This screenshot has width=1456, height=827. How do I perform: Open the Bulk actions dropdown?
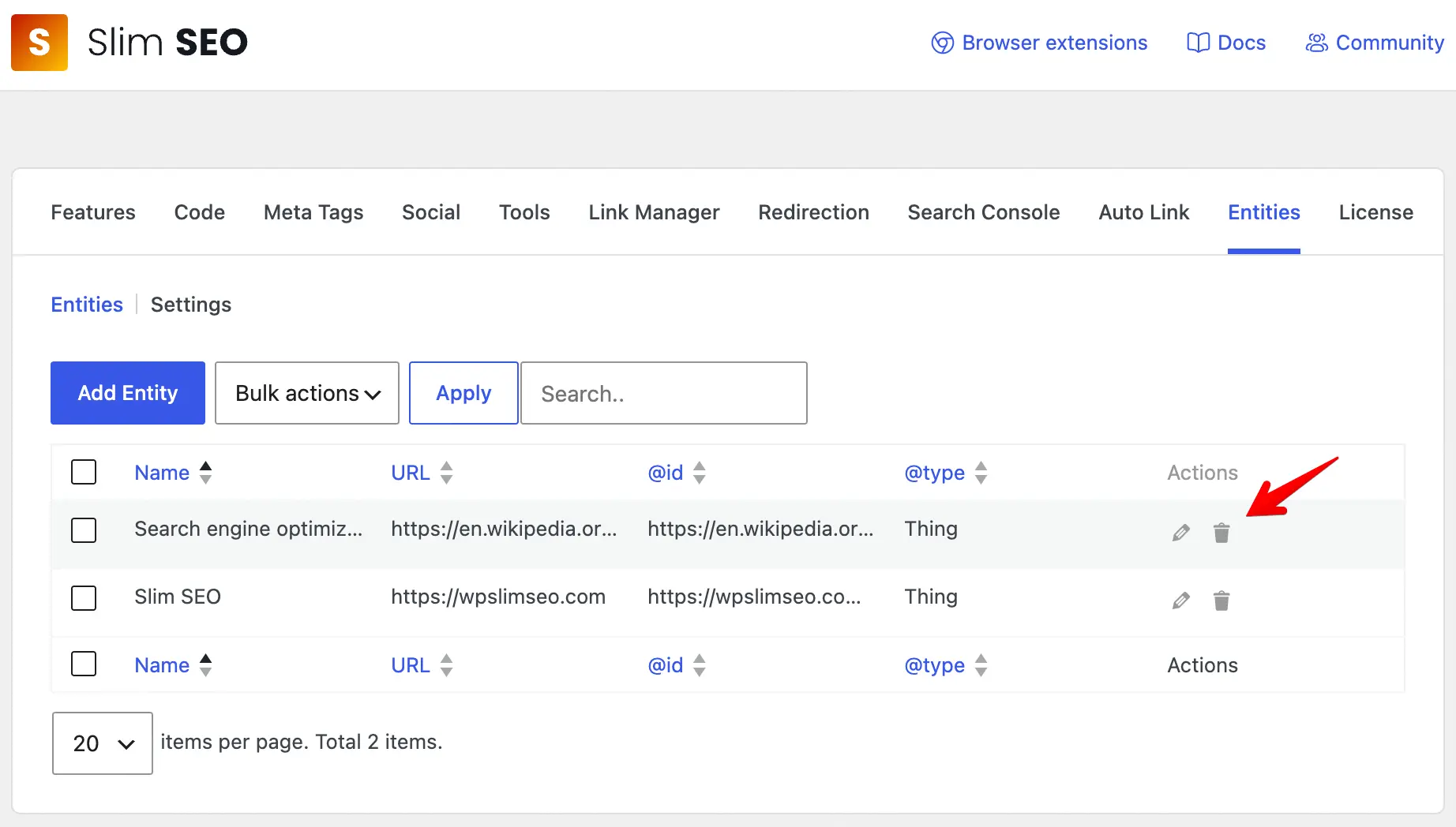point(307,393)
